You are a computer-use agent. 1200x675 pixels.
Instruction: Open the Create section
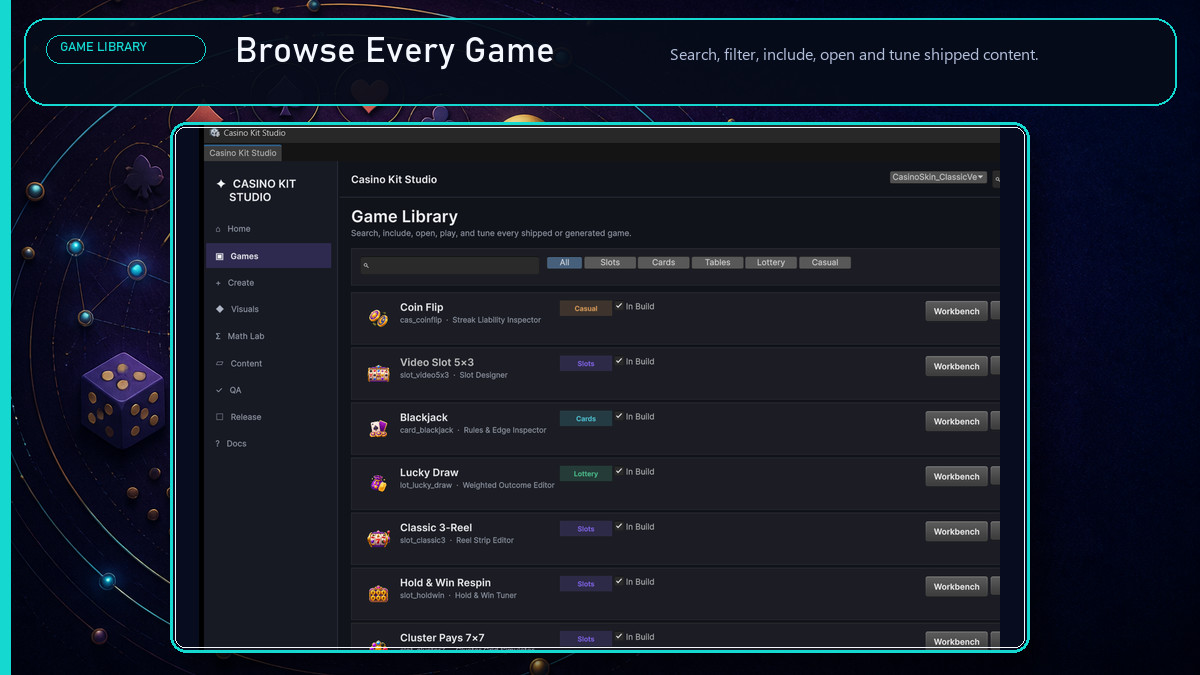coord(268,283)
